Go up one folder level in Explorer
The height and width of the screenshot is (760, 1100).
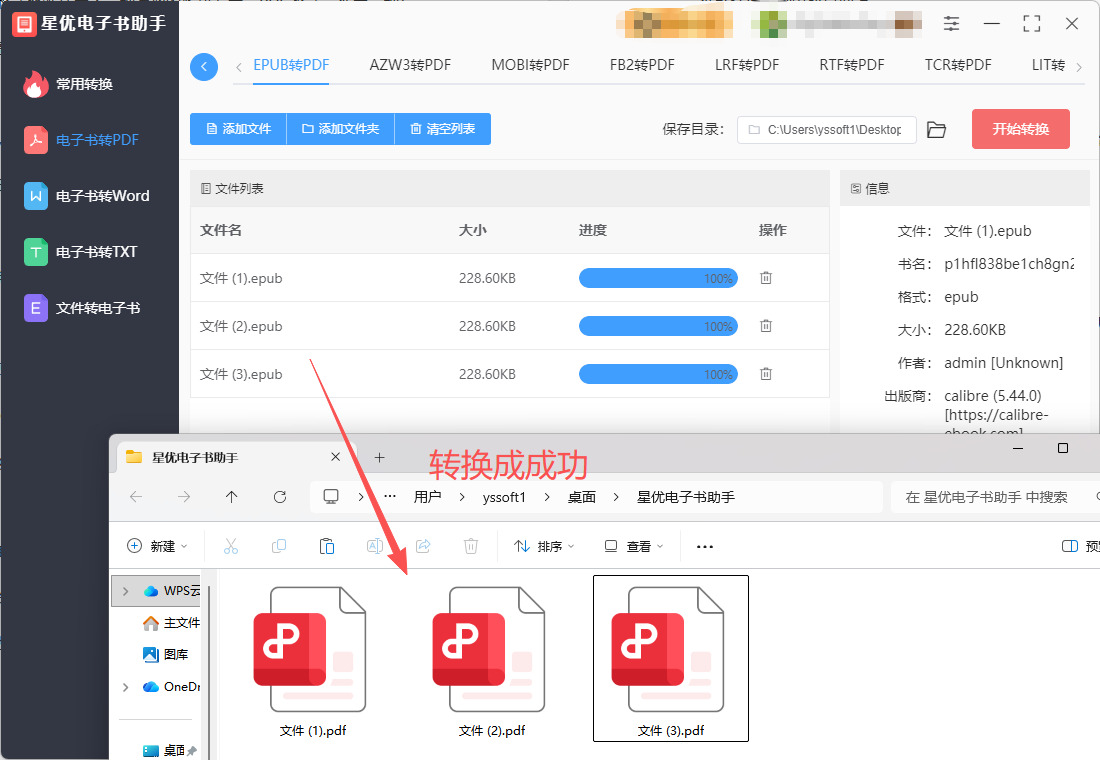click(x=232, y=497)
